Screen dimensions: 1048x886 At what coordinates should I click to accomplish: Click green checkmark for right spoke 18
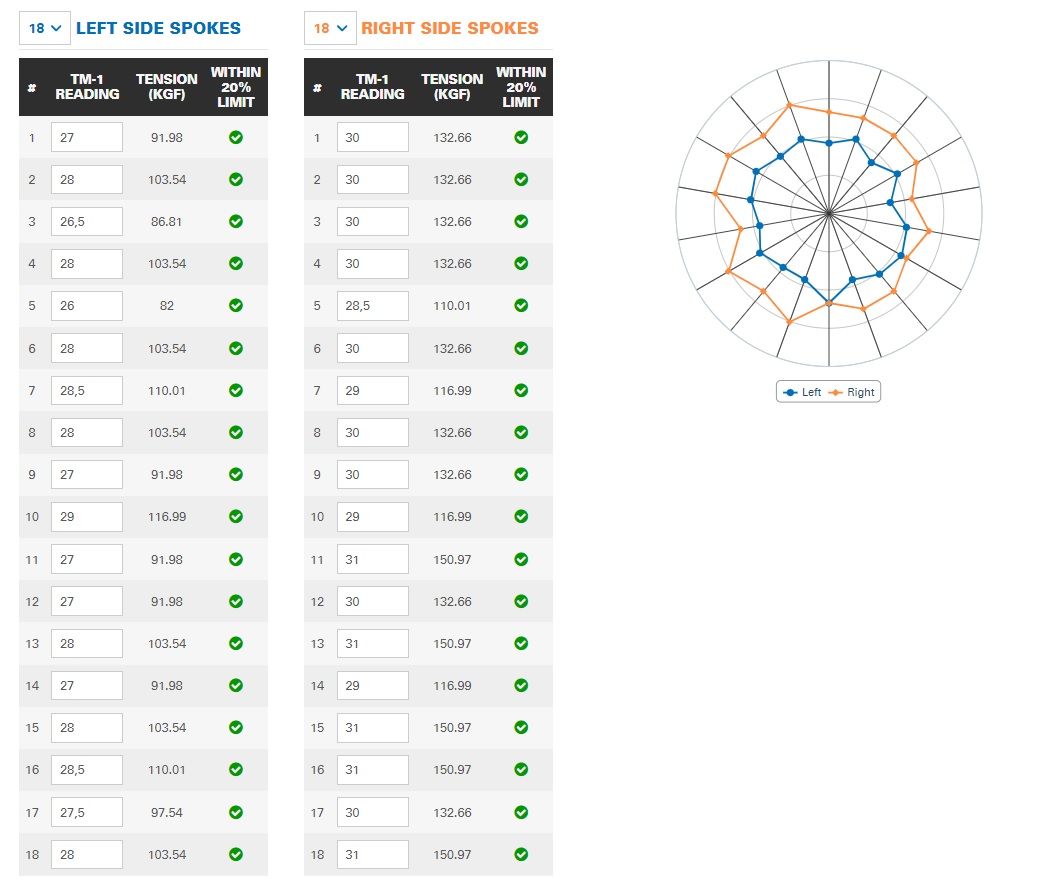(521, 855)
